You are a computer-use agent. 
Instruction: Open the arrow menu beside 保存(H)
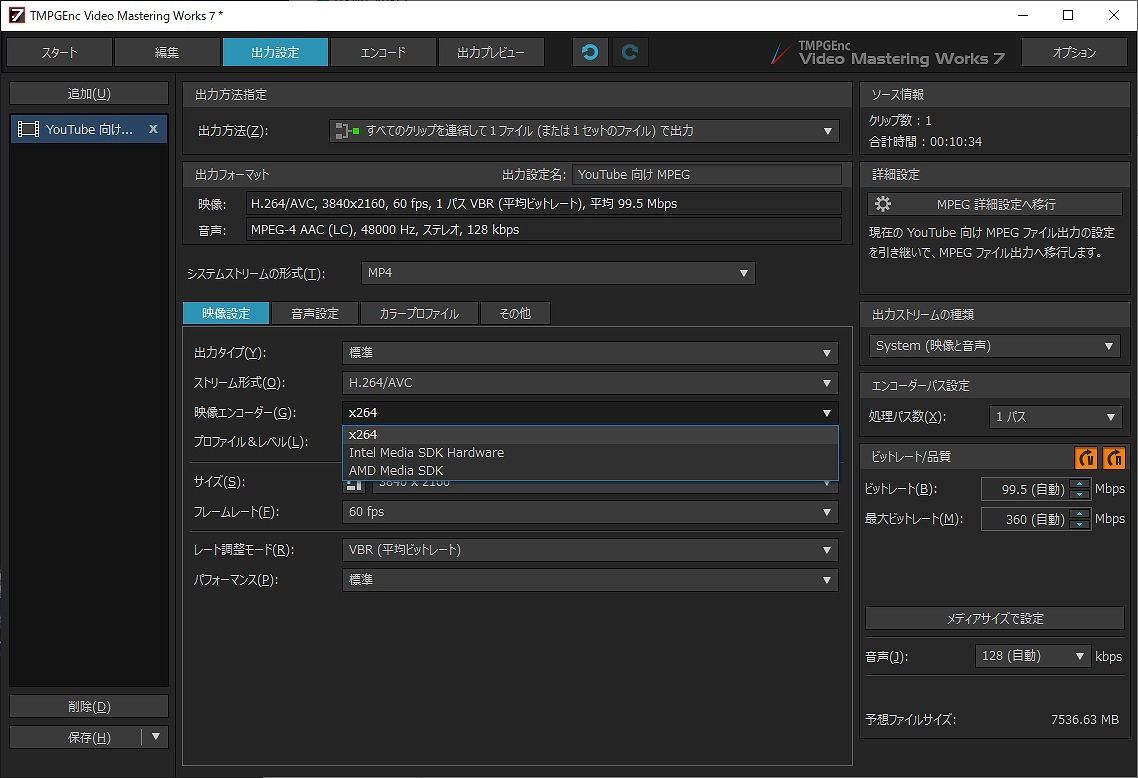155,737
